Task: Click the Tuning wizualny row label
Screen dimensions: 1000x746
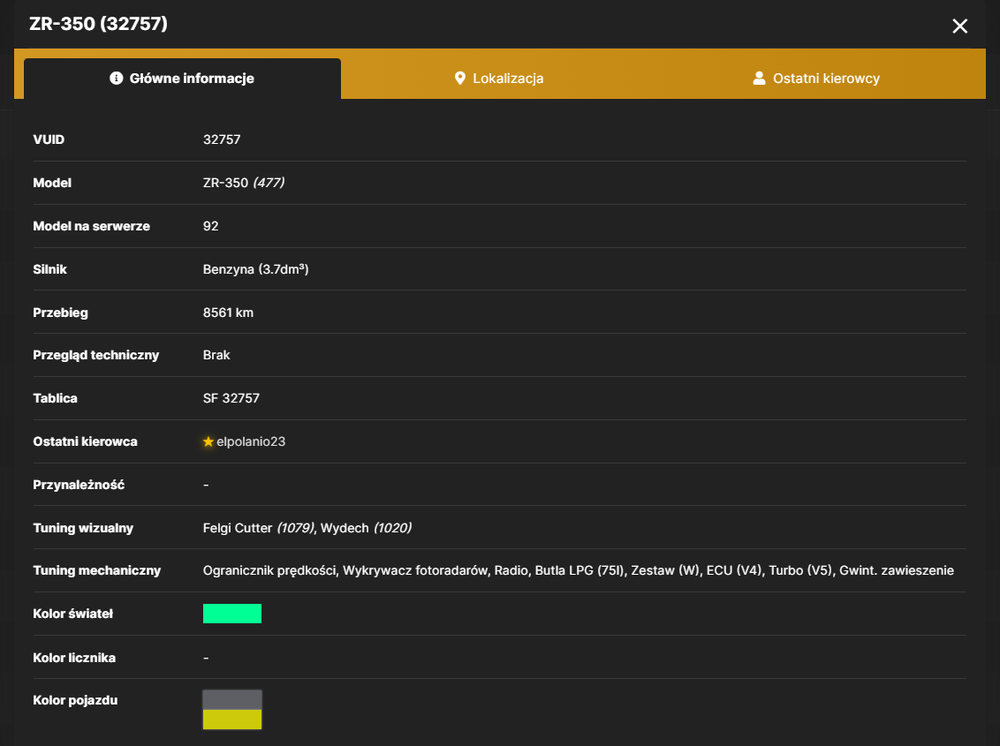Action: (83, 528)
